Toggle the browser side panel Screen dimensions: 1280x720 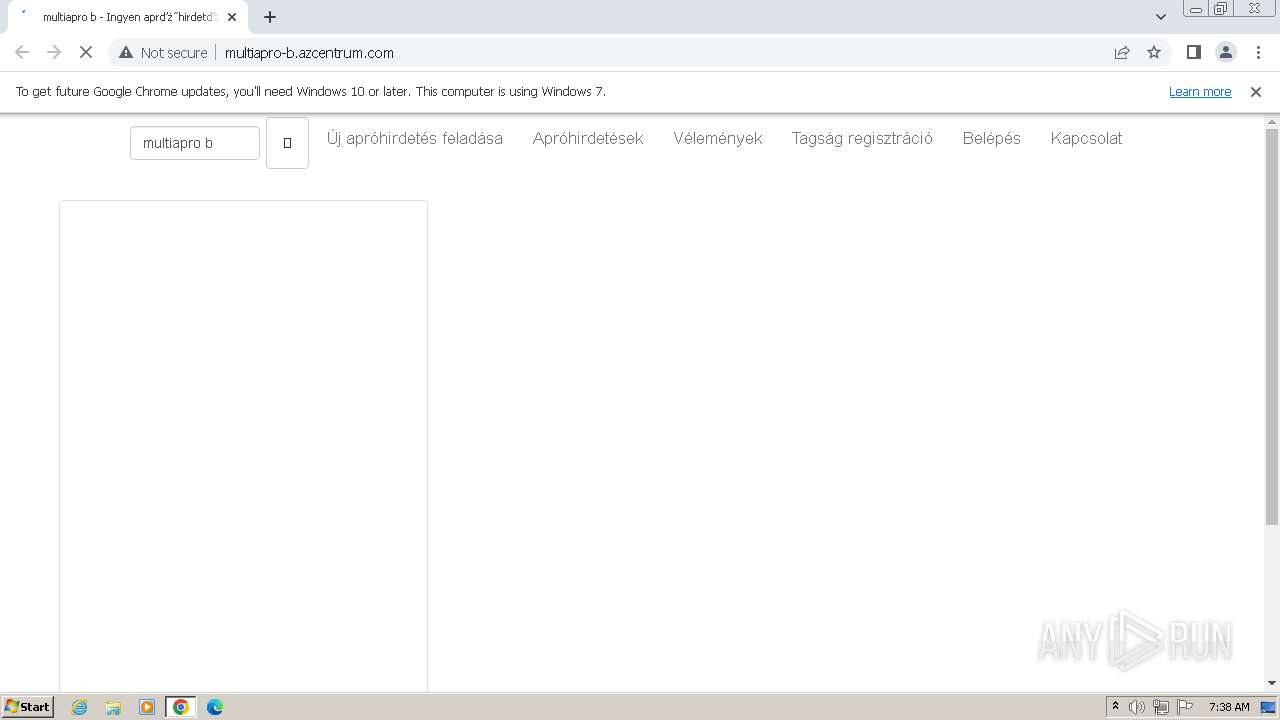[1194, 52]
